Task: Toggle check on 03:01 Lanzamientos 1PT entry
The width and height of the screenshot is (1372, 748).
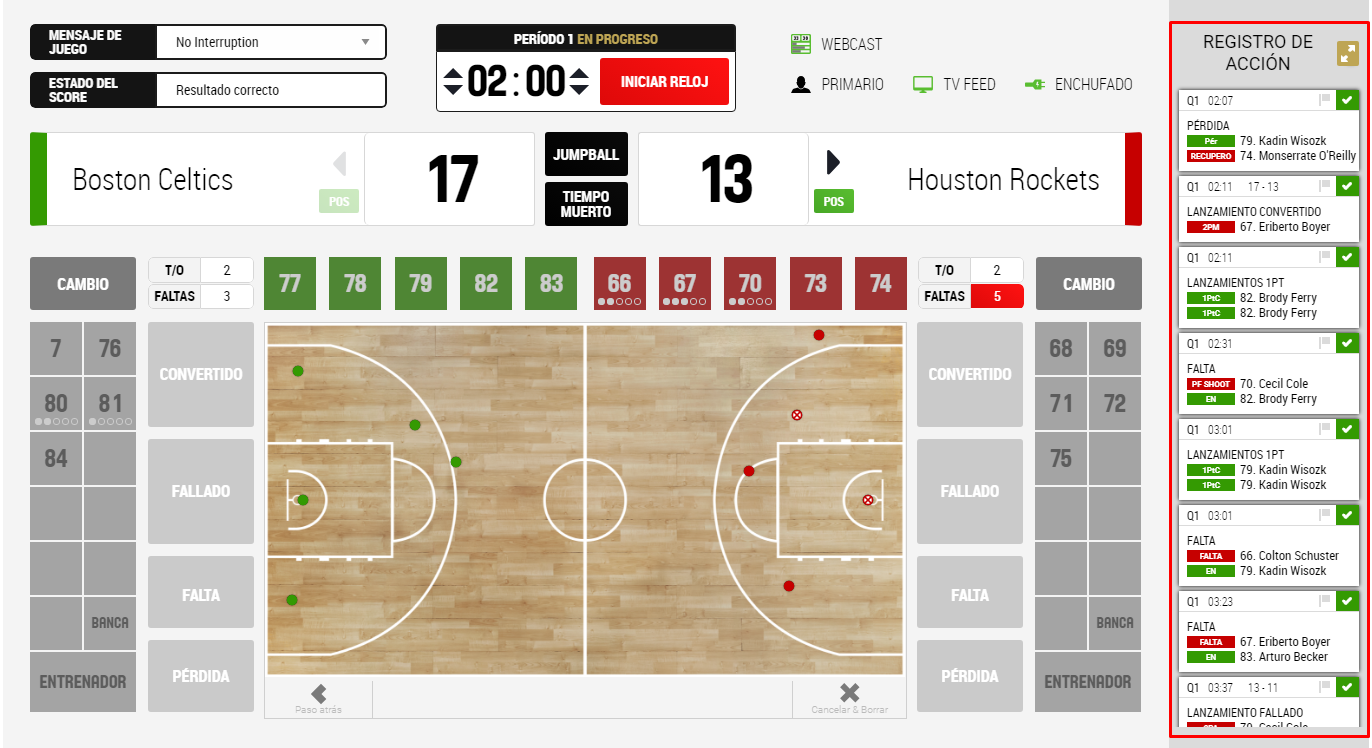Action: (1347, 428)
